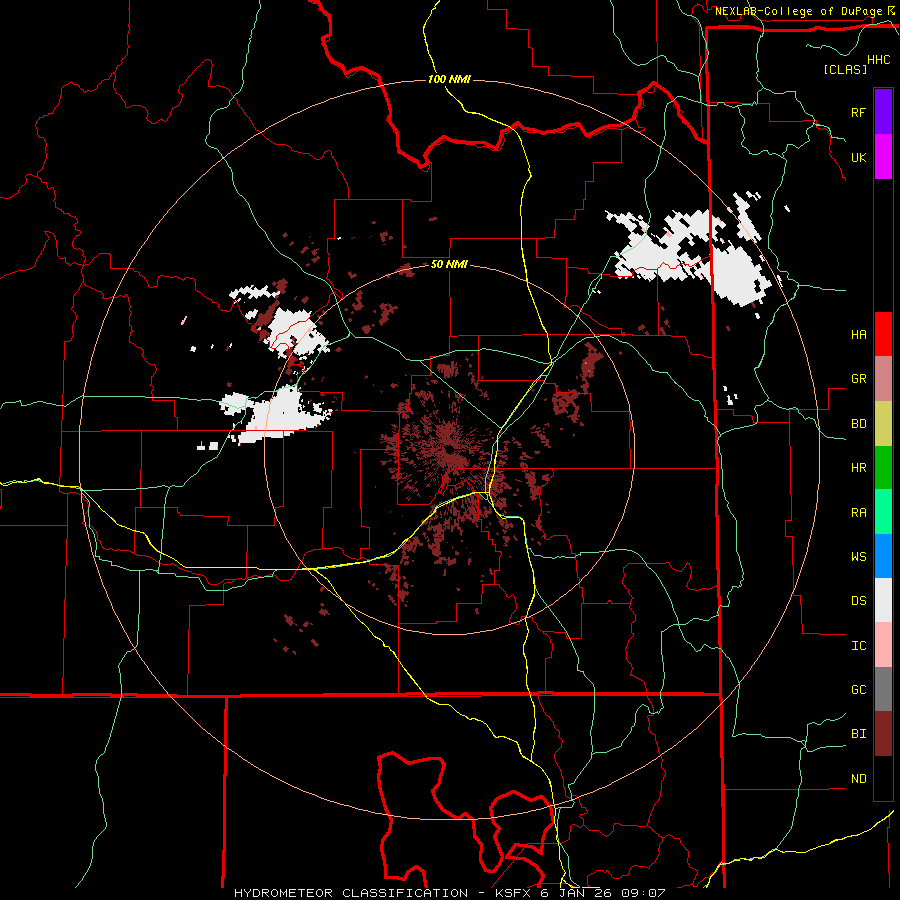The width and height of the screenshot is (900, 900).
Task: Click the 'HR' legend label
Action: (x=858, y=468)
